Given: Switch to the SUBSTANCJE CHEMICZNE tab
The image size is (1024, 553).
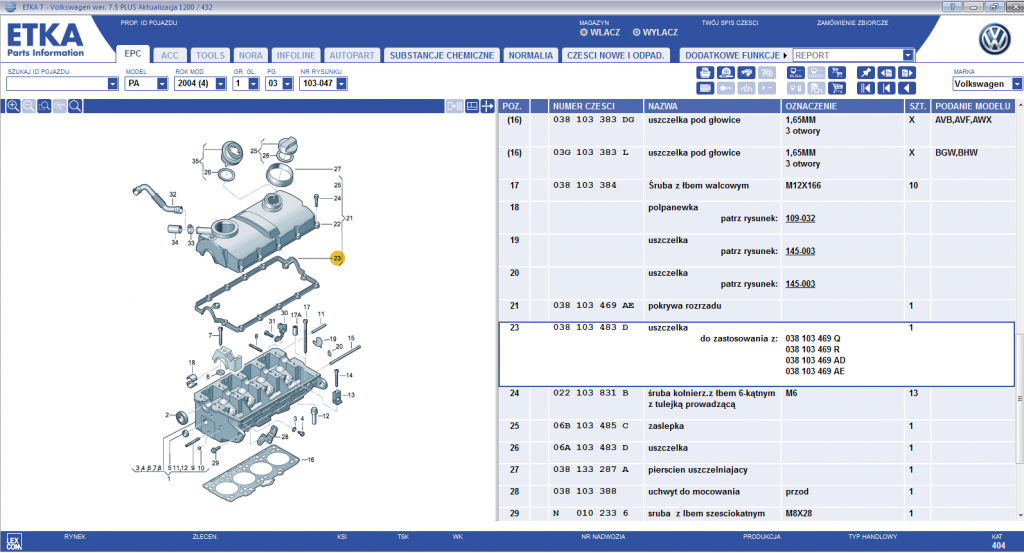Looking at the screenshot, I should tap(441, 55).
